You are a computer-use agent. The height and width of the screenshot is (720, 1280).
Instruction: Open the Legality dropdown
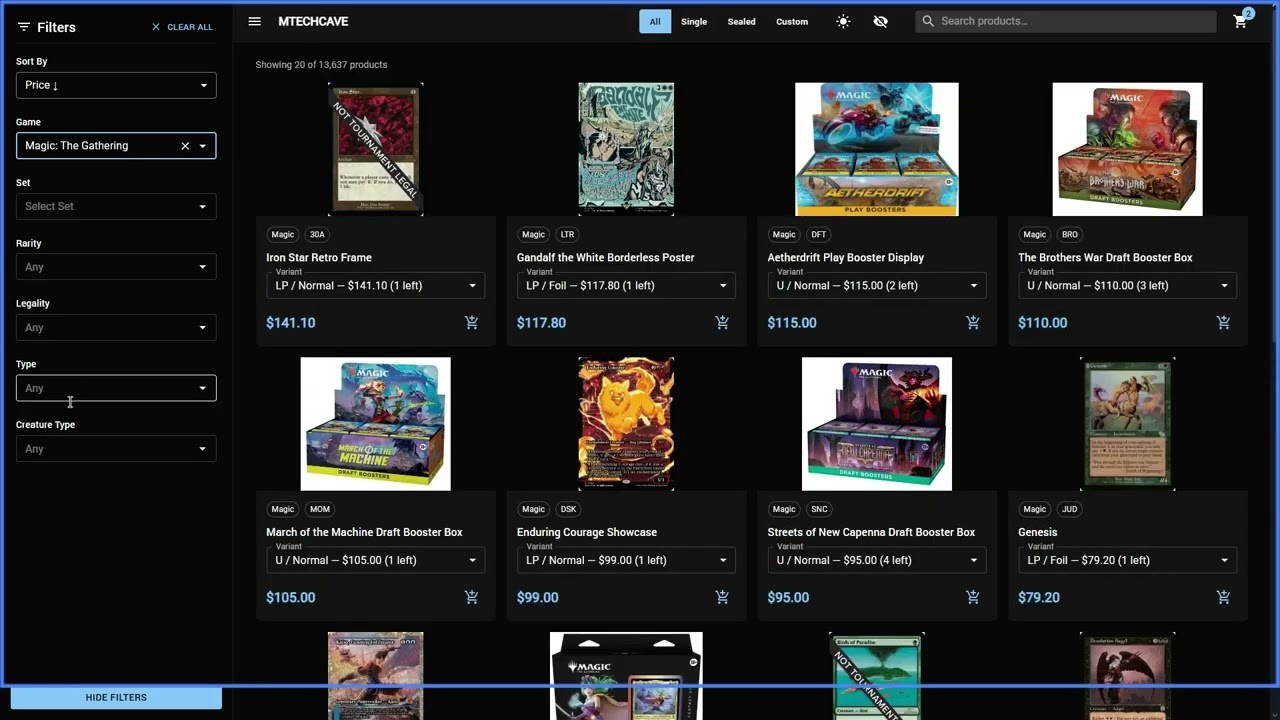point(116,327)
